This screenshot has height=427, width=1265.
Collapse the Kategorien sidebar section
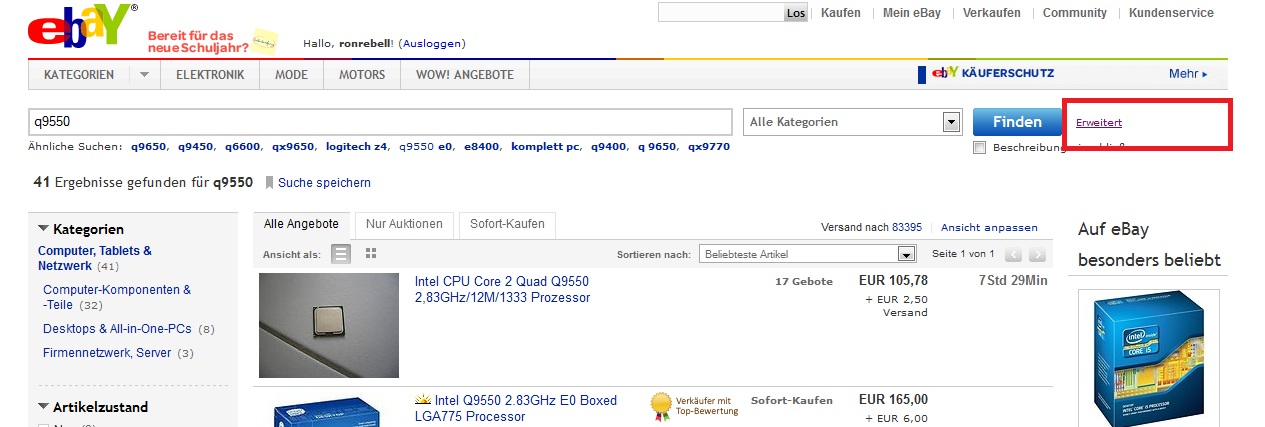[x=43, y=229]
